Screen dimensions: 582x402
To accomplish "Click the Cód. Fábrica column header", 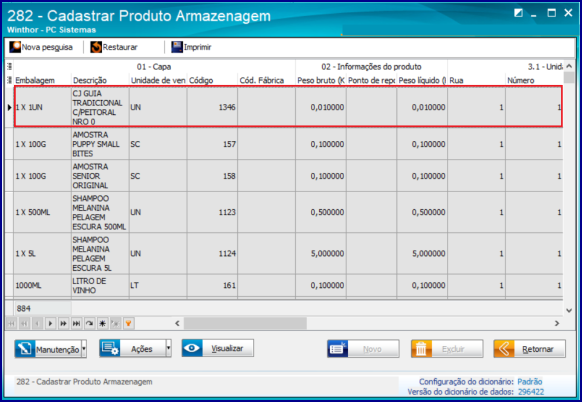I will 267,80.
